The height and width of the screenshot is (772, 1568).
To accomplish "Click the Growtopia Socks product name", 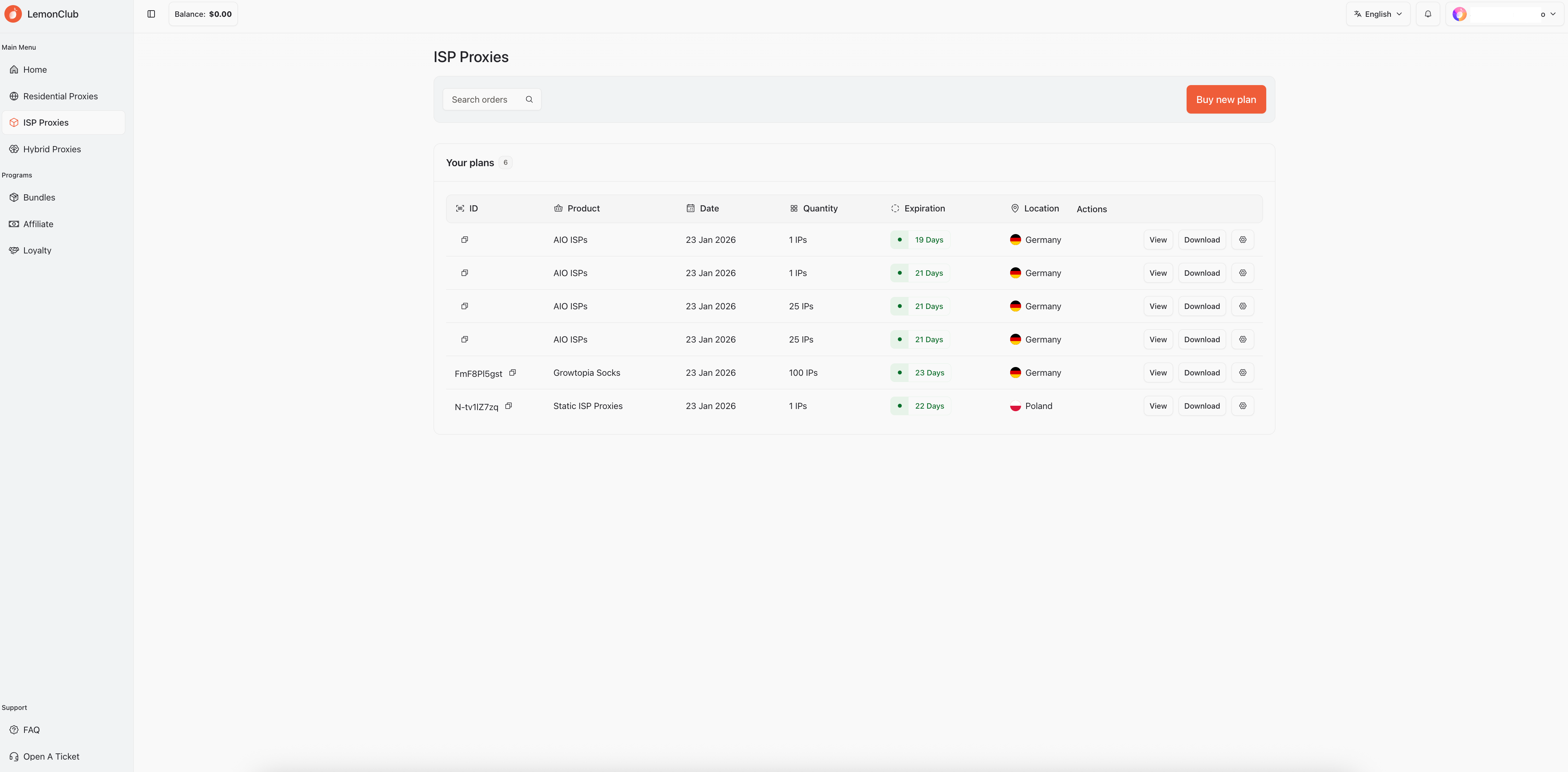I will pyautogui.click(x=587, y=373).
